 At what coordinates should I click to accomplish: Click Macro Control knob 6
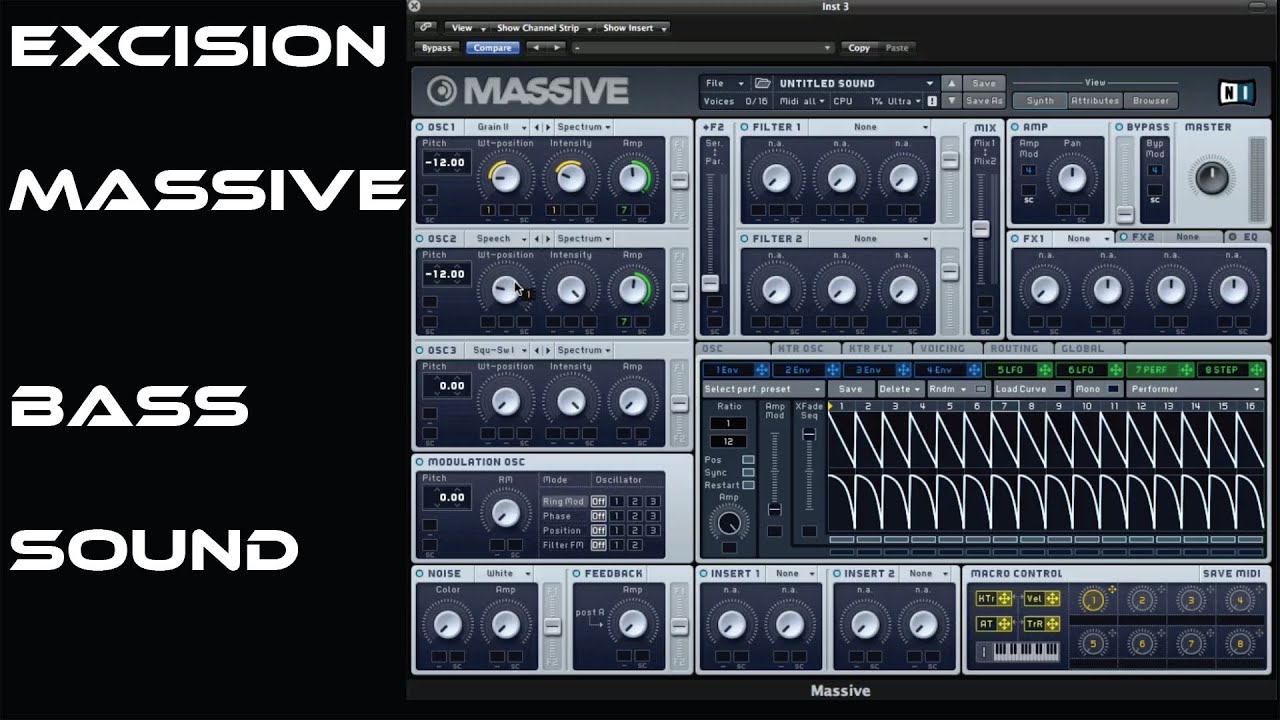tap(1142, 645)
